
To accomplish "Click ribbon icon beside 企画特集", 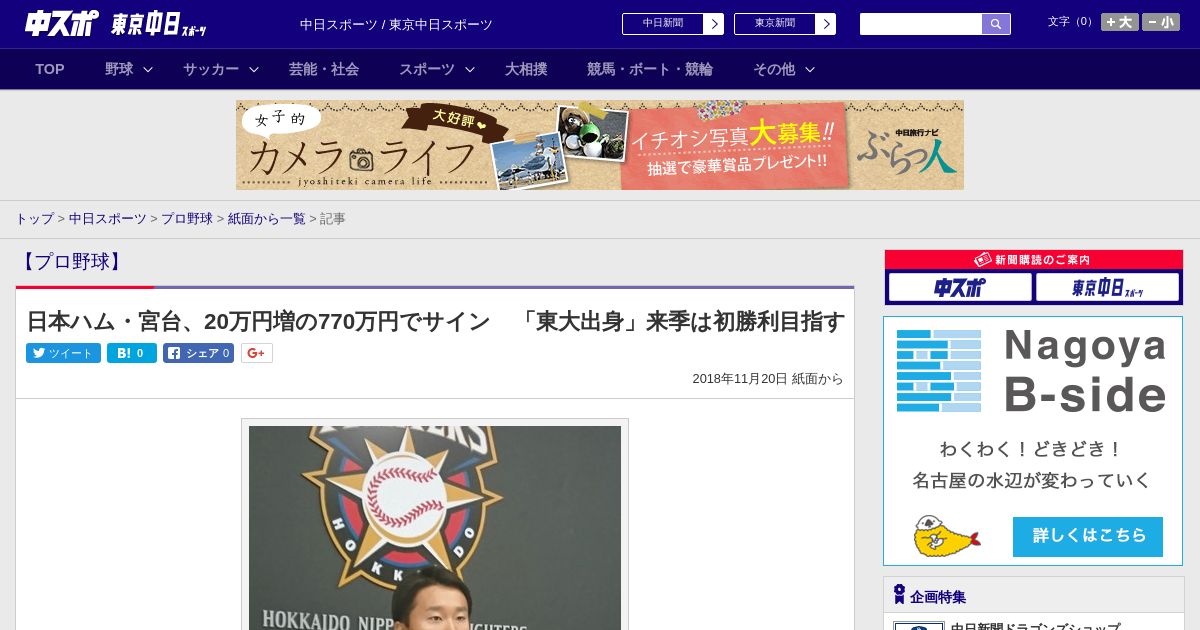I will [899, 595].
